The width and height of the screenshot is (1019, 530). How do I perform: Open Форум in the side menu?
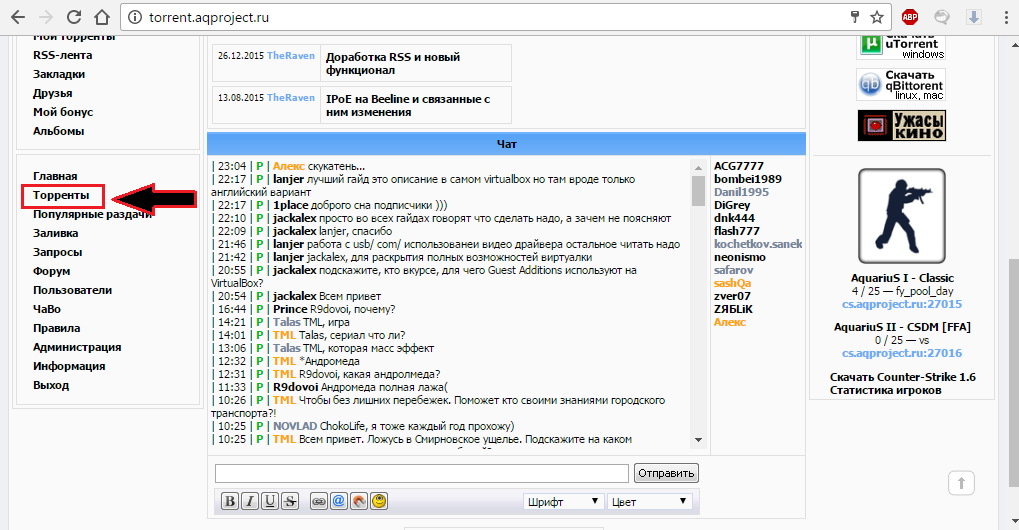(51, 271)
